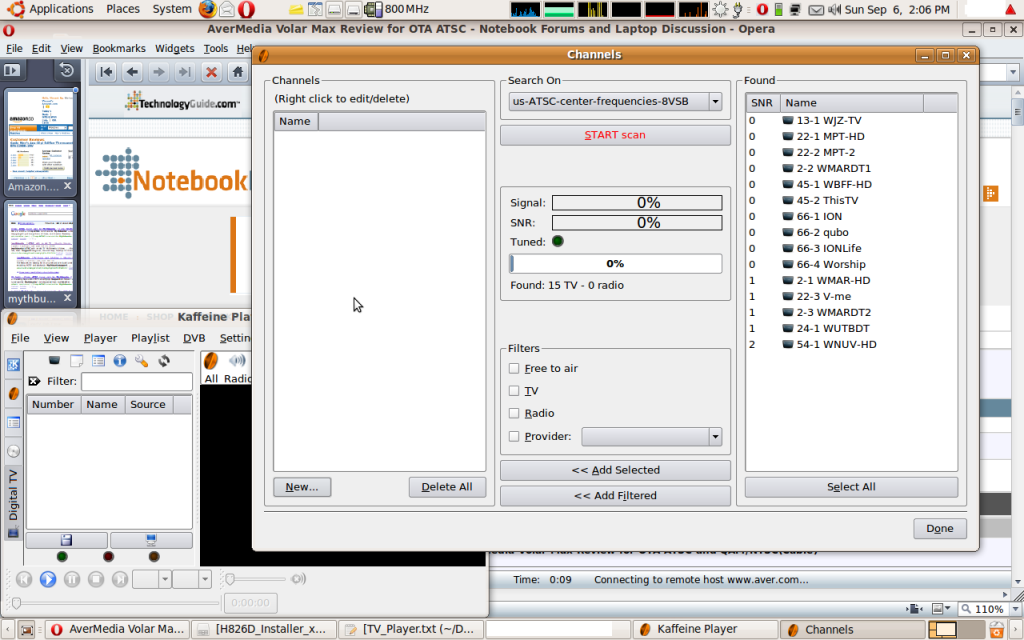Click the volume speaker icon in the system tray
The height and width of the screenshot is (640, 1024).
tap(835, 10)
